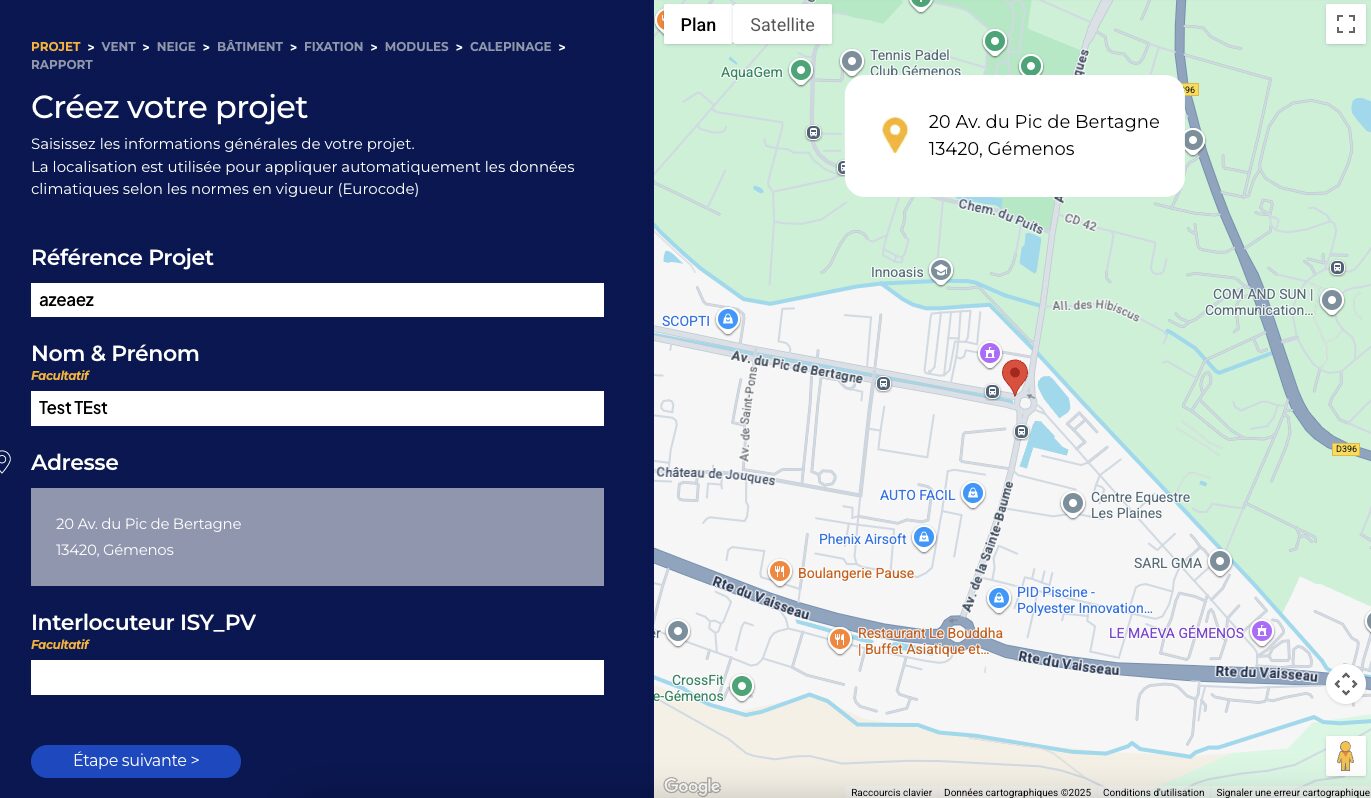Click the Adresse field box
This screenshot has height=798, width=1371.
tap(317, 537)
